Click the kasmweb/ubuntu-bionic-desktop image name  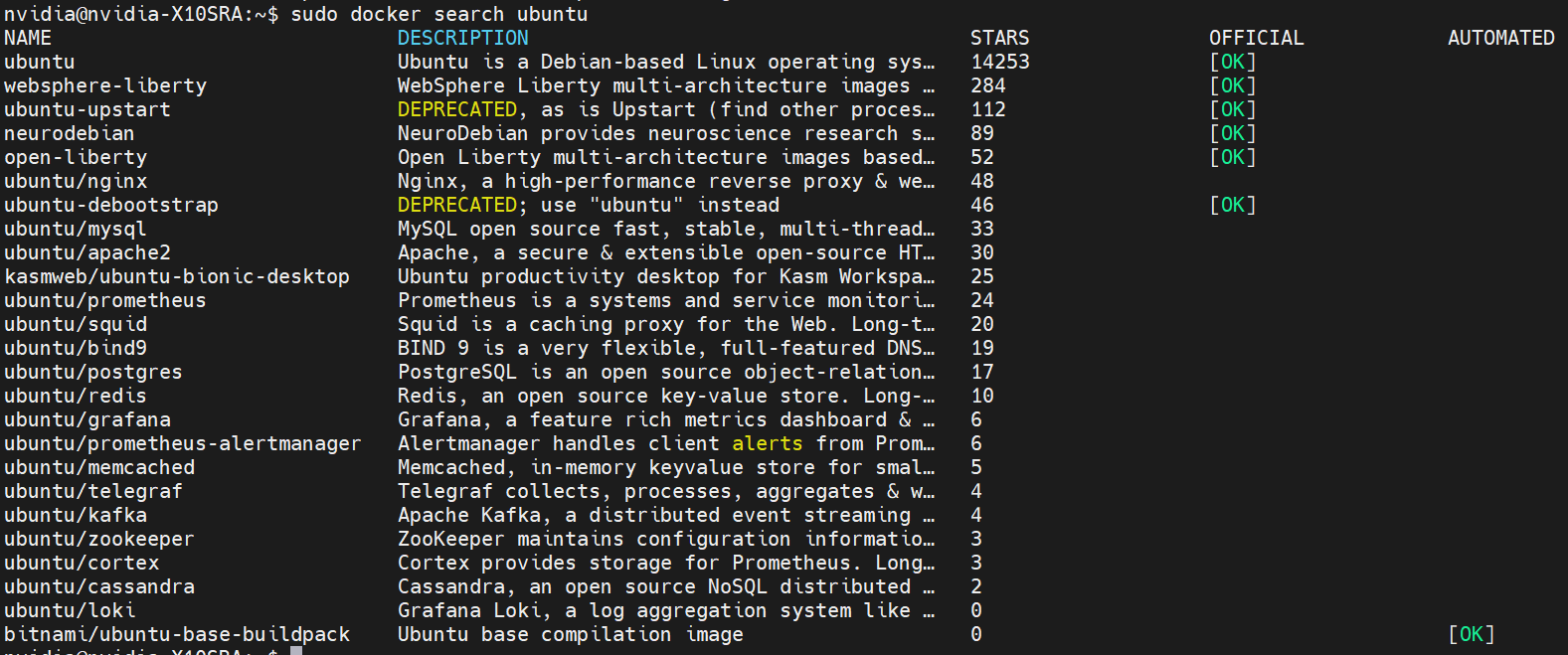click(177, 276)
